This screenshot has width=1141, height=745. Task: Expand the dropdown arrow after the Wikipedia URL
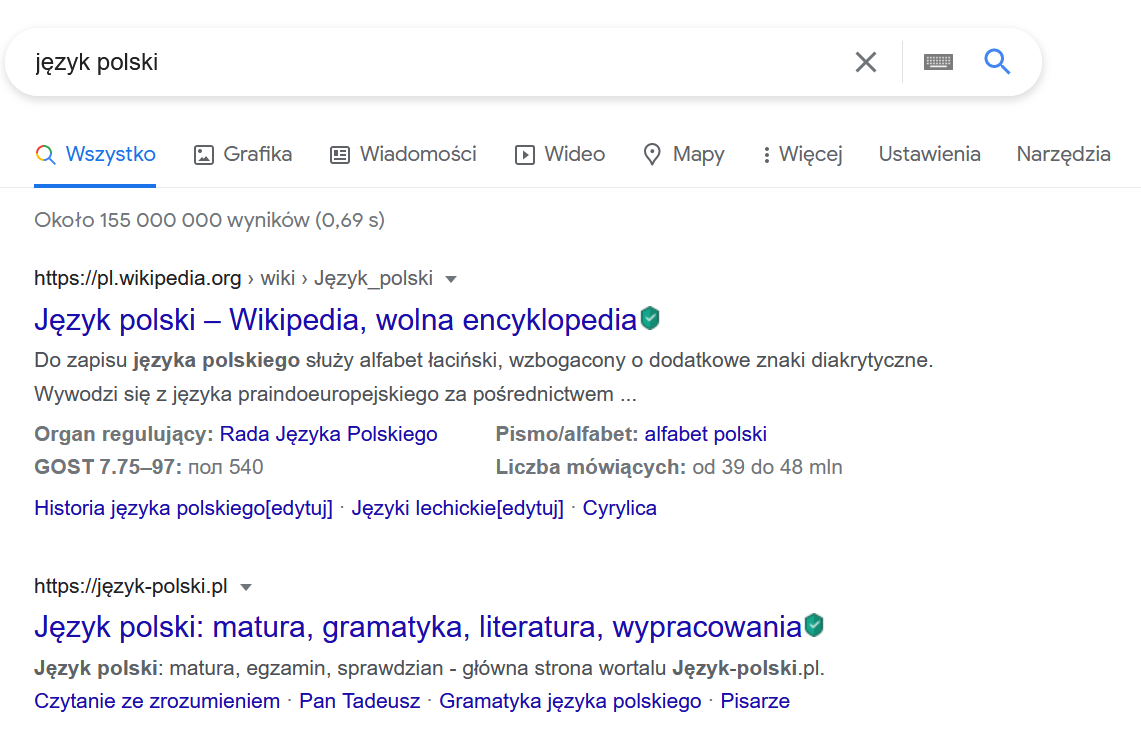click(452, 278)
